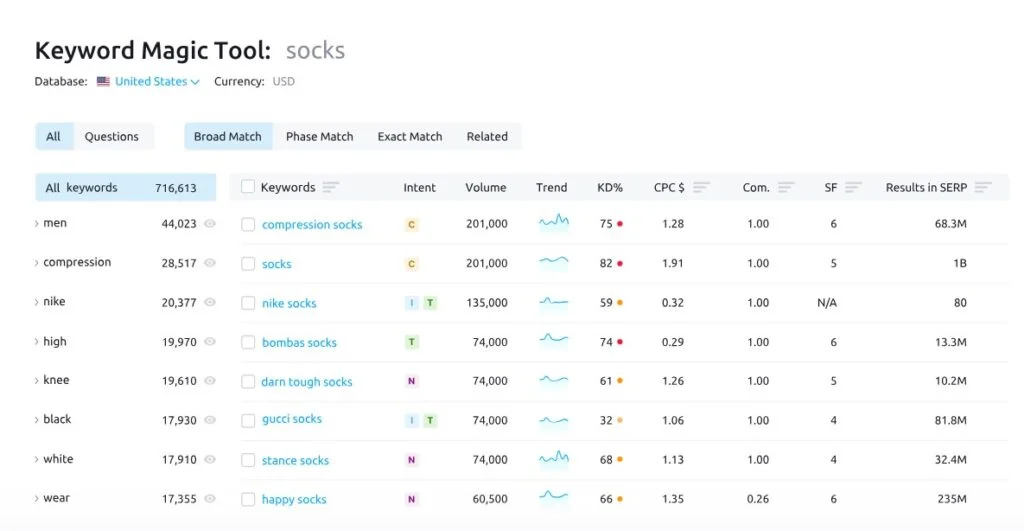Screen dimensions: 1024x531
Task: Select the bombas socks checkbox
Action: coord(248,342)
